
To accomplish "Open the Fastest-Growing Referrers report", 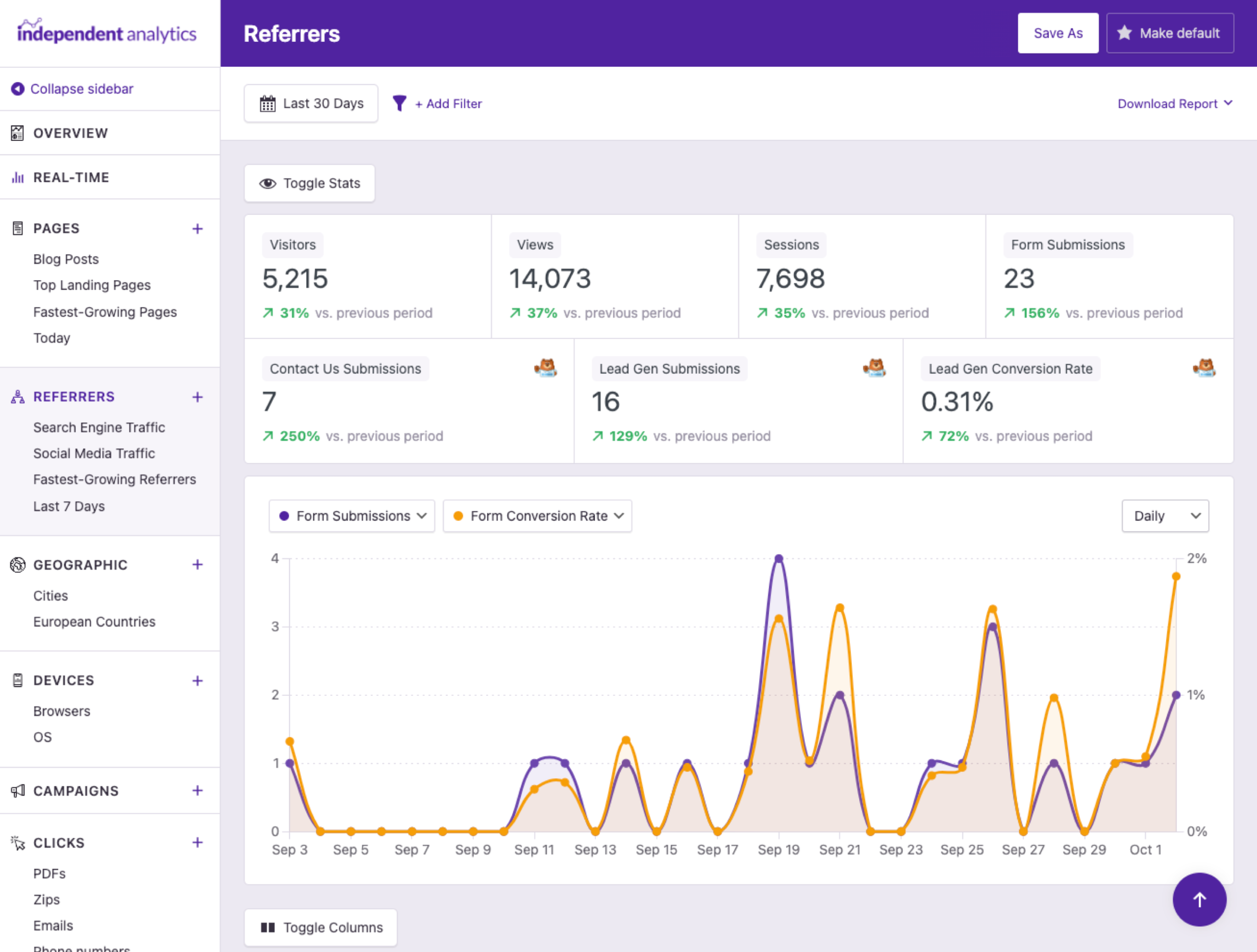I will [x=115, y=479].
